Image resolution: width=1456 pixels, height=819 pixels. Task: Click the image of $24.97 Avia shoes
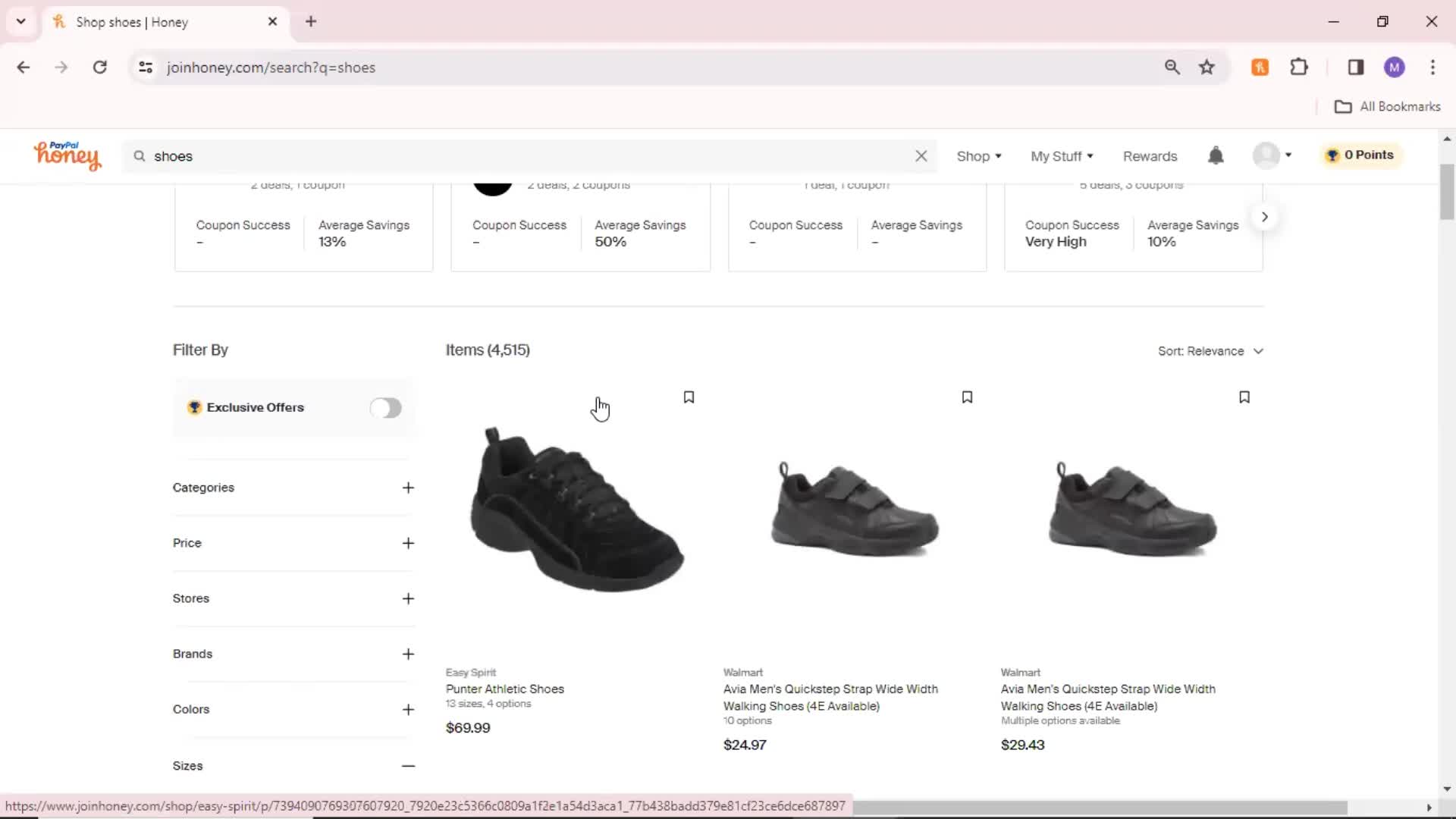pos(855,510)
